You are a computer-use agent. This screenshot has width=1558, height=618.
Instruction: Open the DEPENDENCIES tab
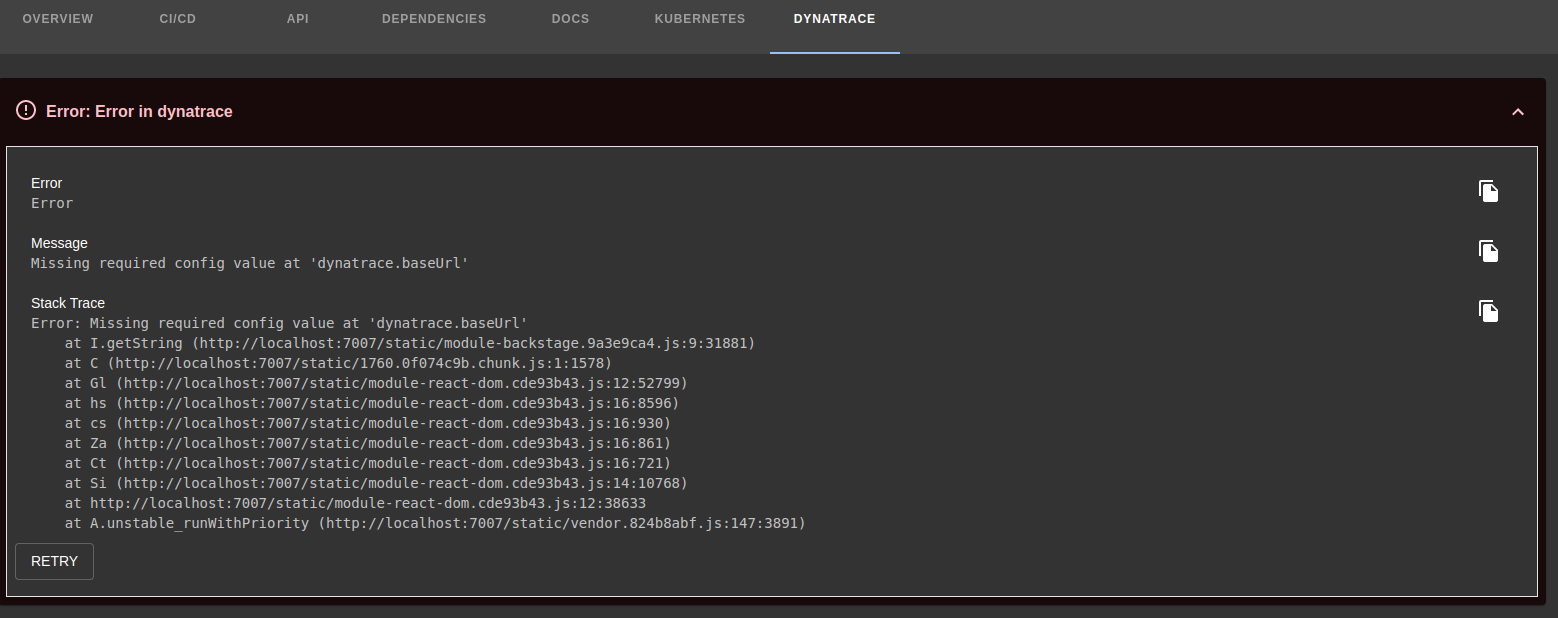pyautogui.click(x=433, y=18)
